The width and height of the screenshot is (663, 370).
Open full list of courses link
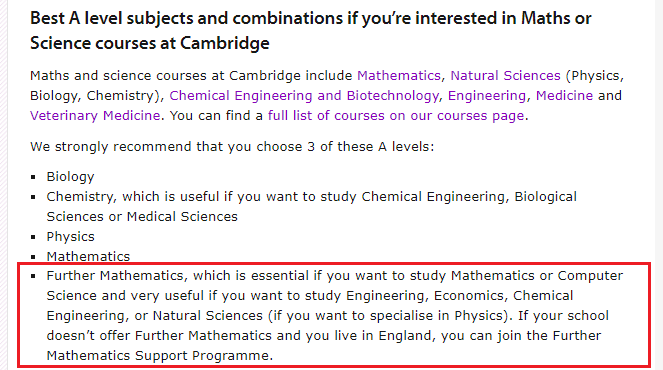(x=396, y=116)
